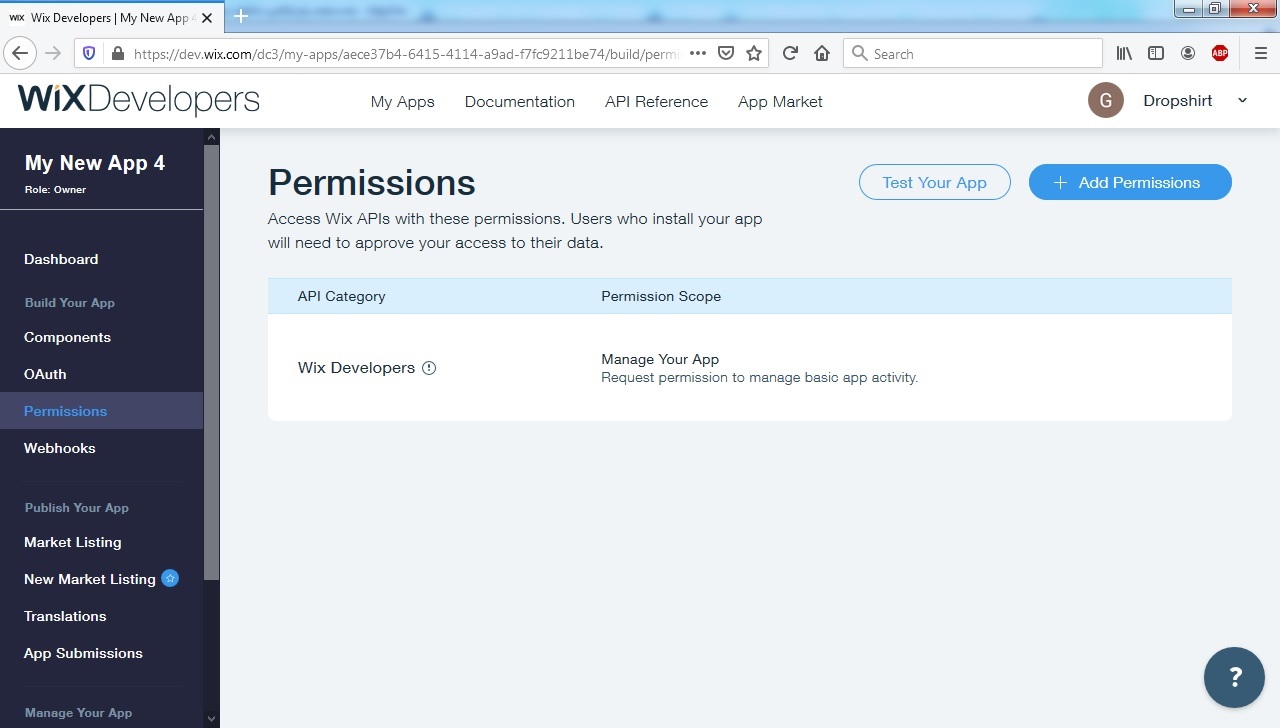Click the site padlock icon
This screenshot has height=728, width=1280.
point(118,53)
